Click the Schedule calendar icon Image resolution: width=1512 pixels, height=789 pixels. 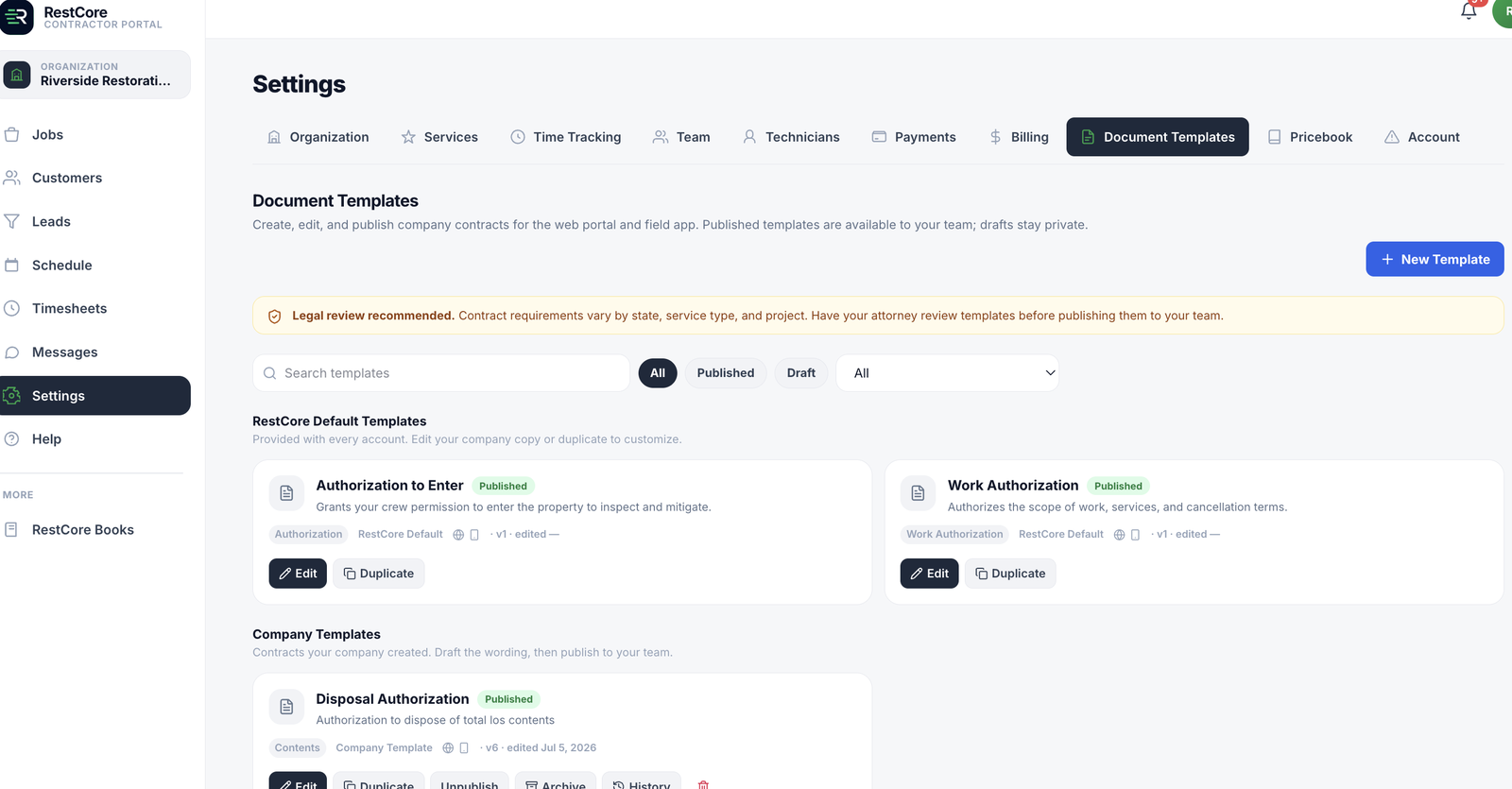click(x=12, y=265)
